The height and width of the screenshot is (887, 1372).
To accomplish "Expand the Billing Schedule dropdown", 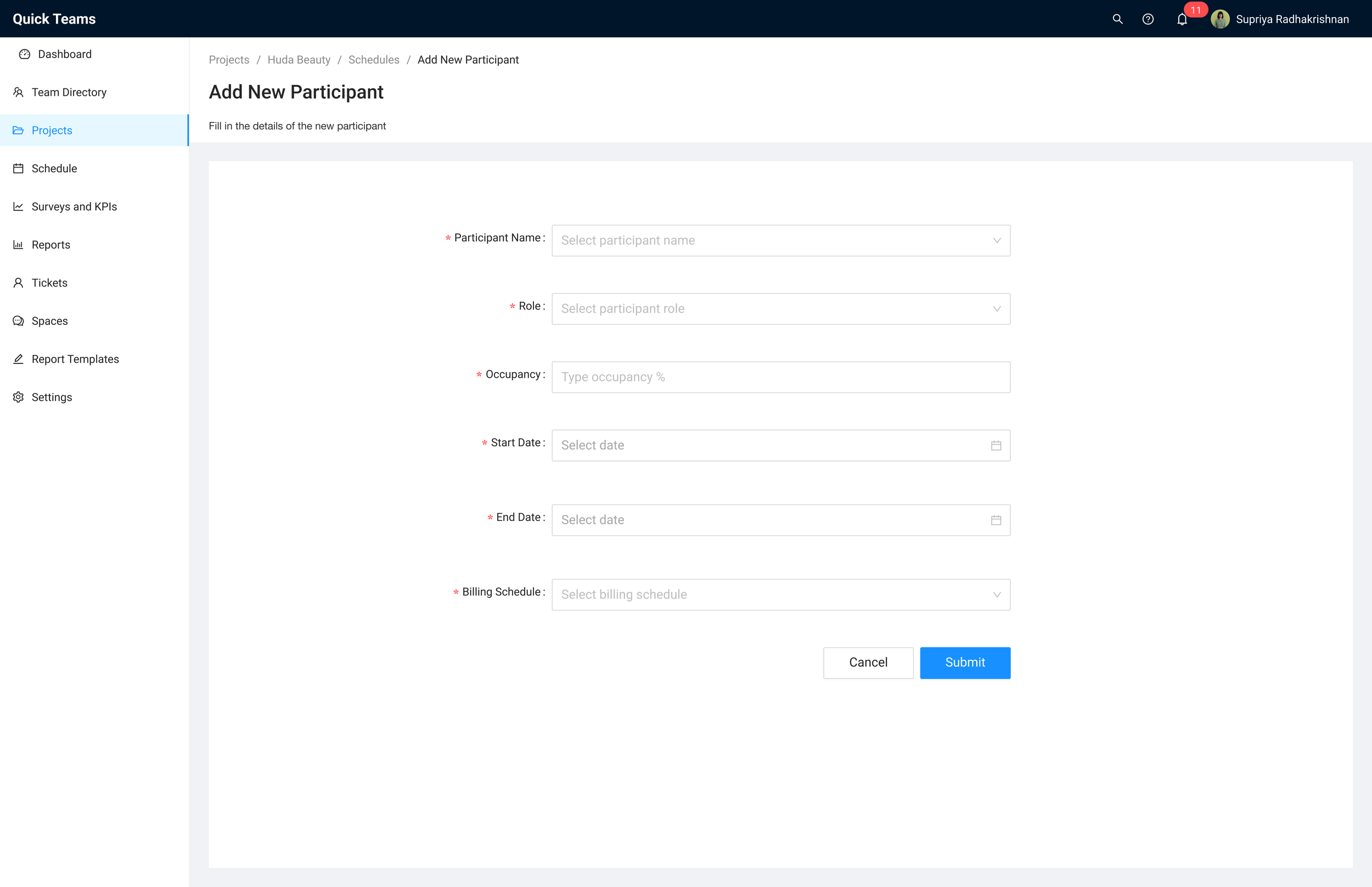I will pos(780,594).
